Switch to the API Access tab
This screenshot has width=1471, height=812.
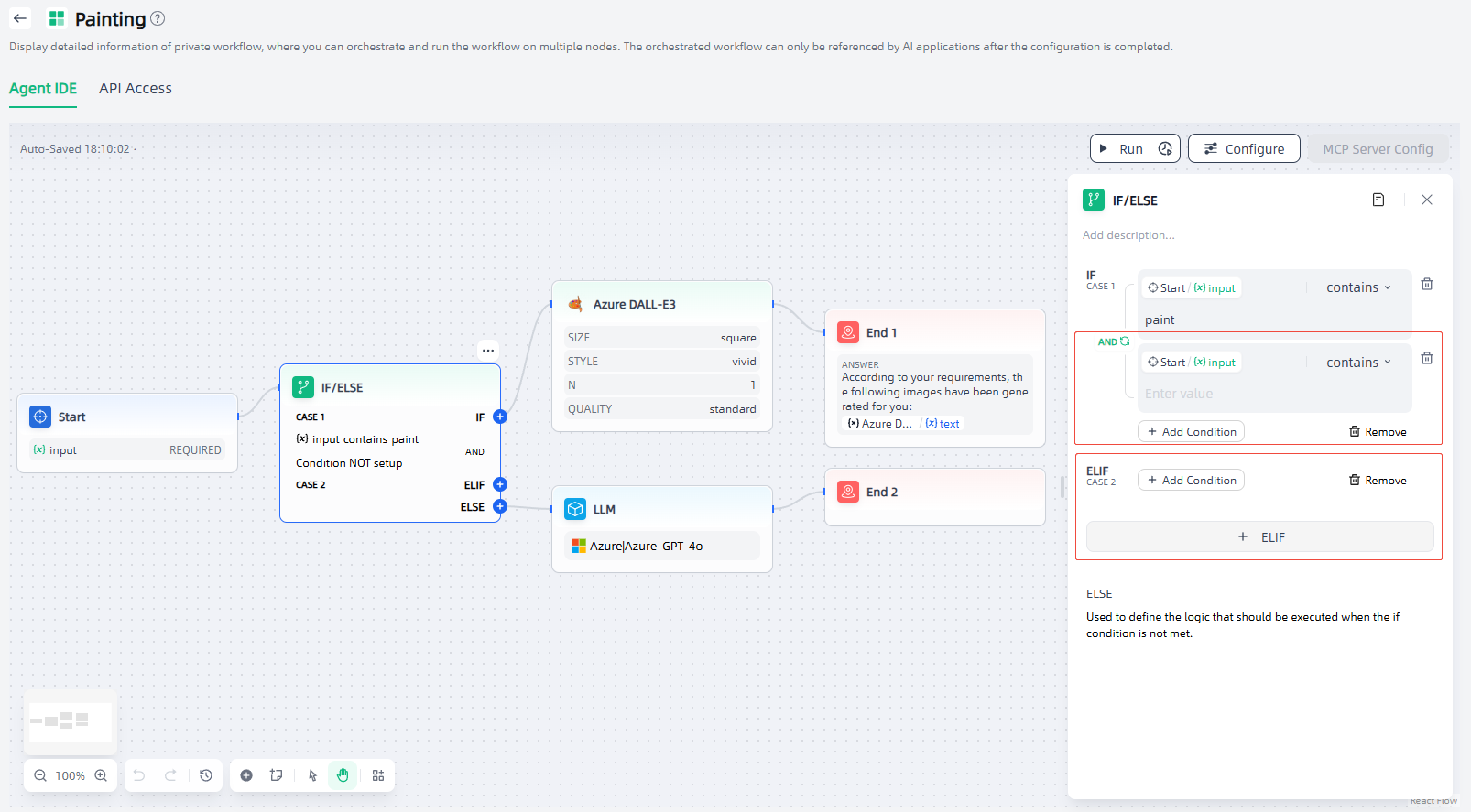[136, 89]
